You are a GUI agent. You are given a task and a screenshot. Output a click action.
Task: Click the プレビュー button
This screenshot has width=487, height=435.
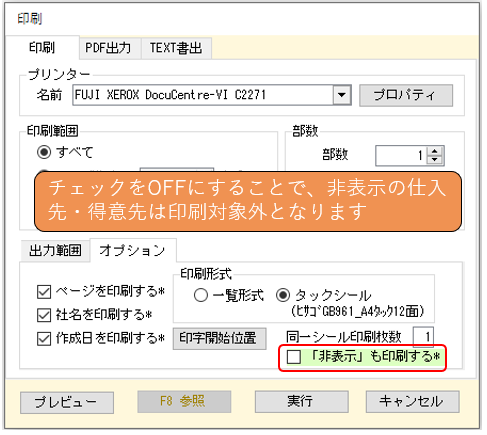pos(67,402)
